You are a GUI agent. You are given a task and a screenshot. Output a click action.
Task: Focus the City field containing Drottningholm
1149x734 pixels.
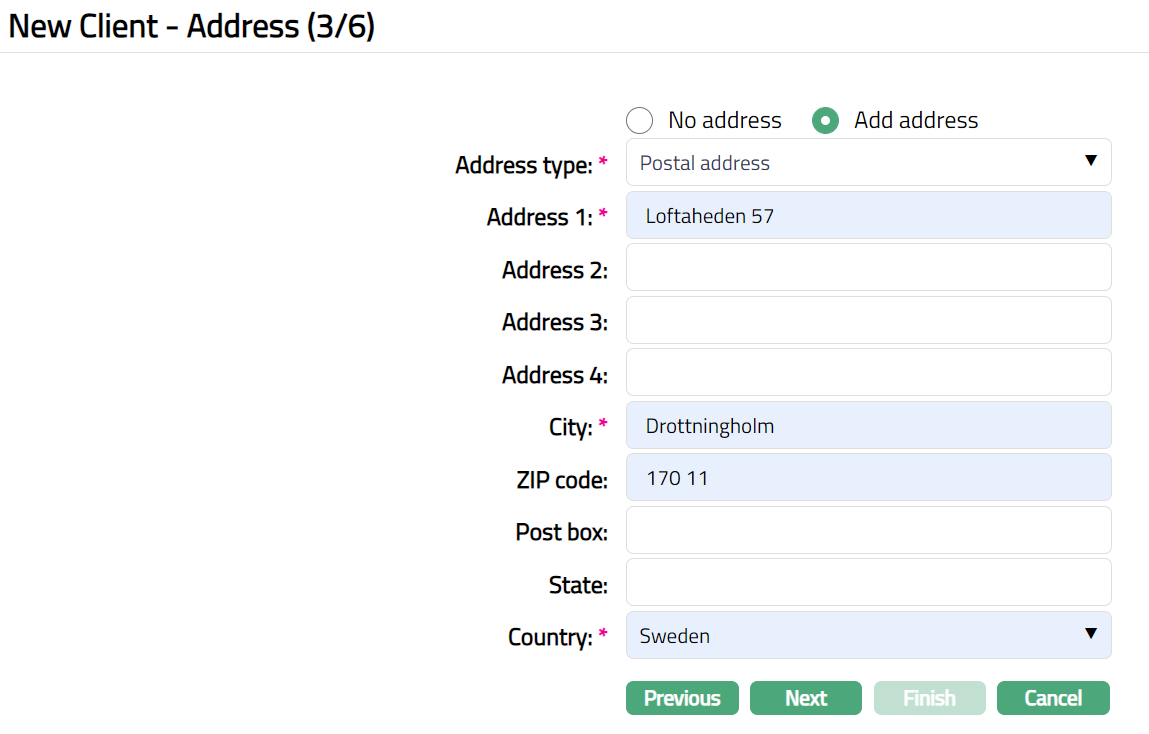[x=867, y=425]
